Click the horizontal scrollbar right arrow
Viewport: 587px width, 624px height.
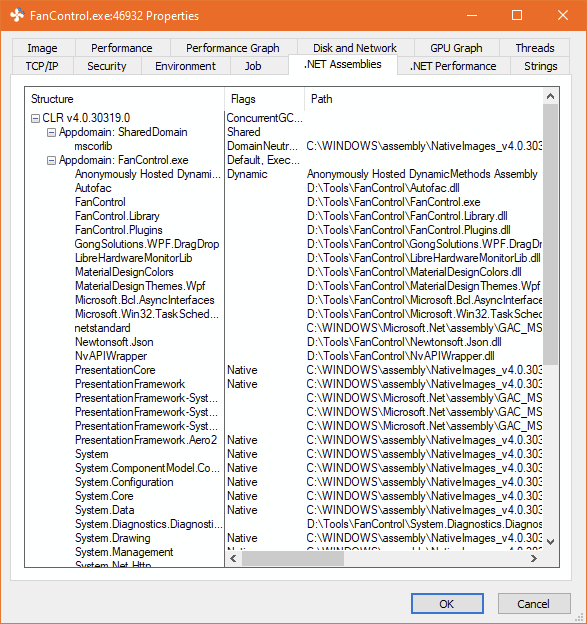(x=534, y=559)
